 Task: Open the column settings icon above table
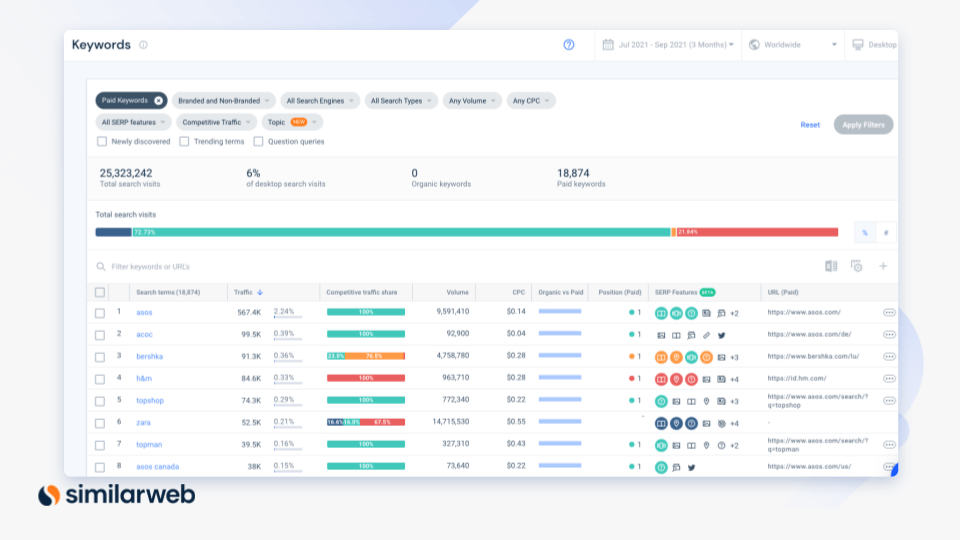(857, 266)
